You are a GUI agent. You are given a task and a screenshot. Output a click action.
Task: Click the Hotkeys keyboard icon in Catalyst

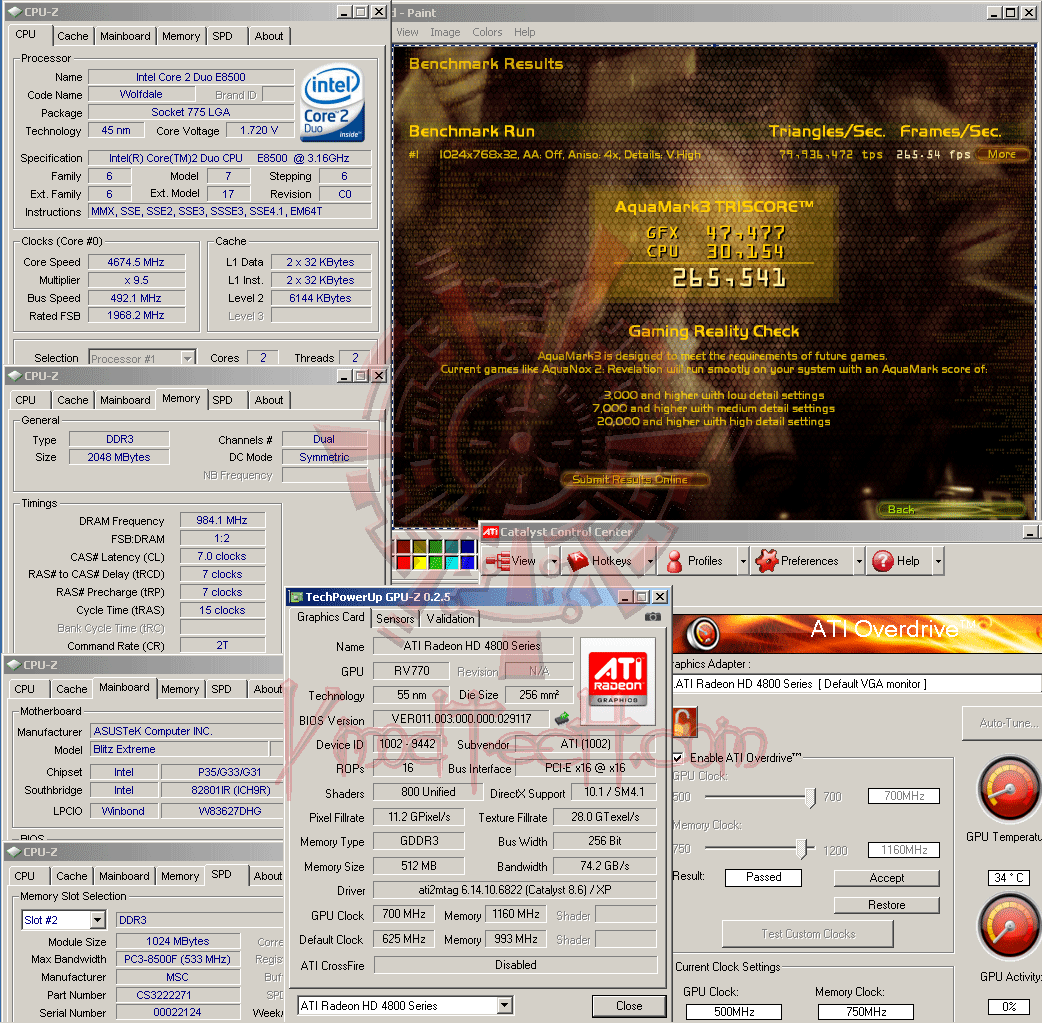[x=577, y=562]
